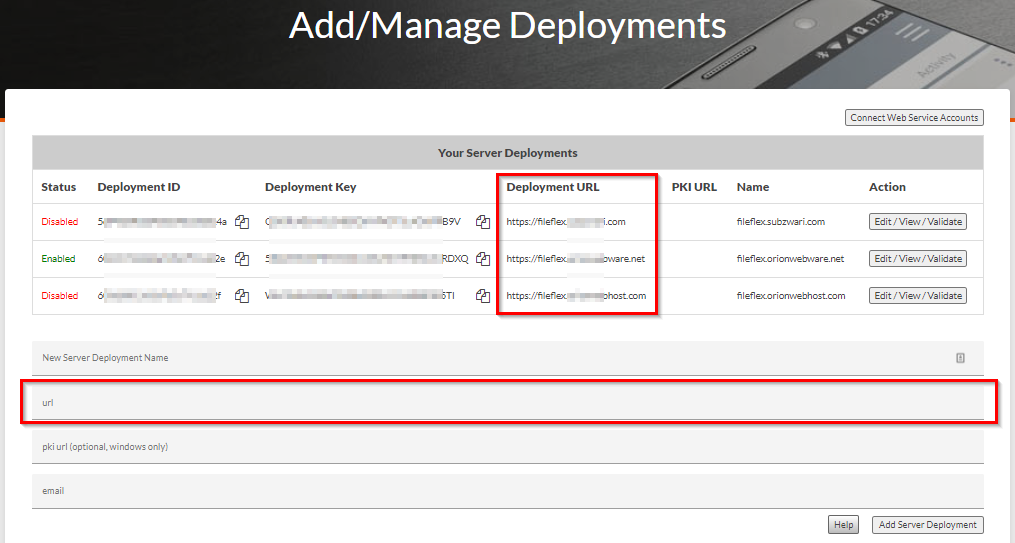Screen dimensions: 1015x543
Task: Select the Deployment URL column header
Action: pyautogui.click(x=553, y=187)
